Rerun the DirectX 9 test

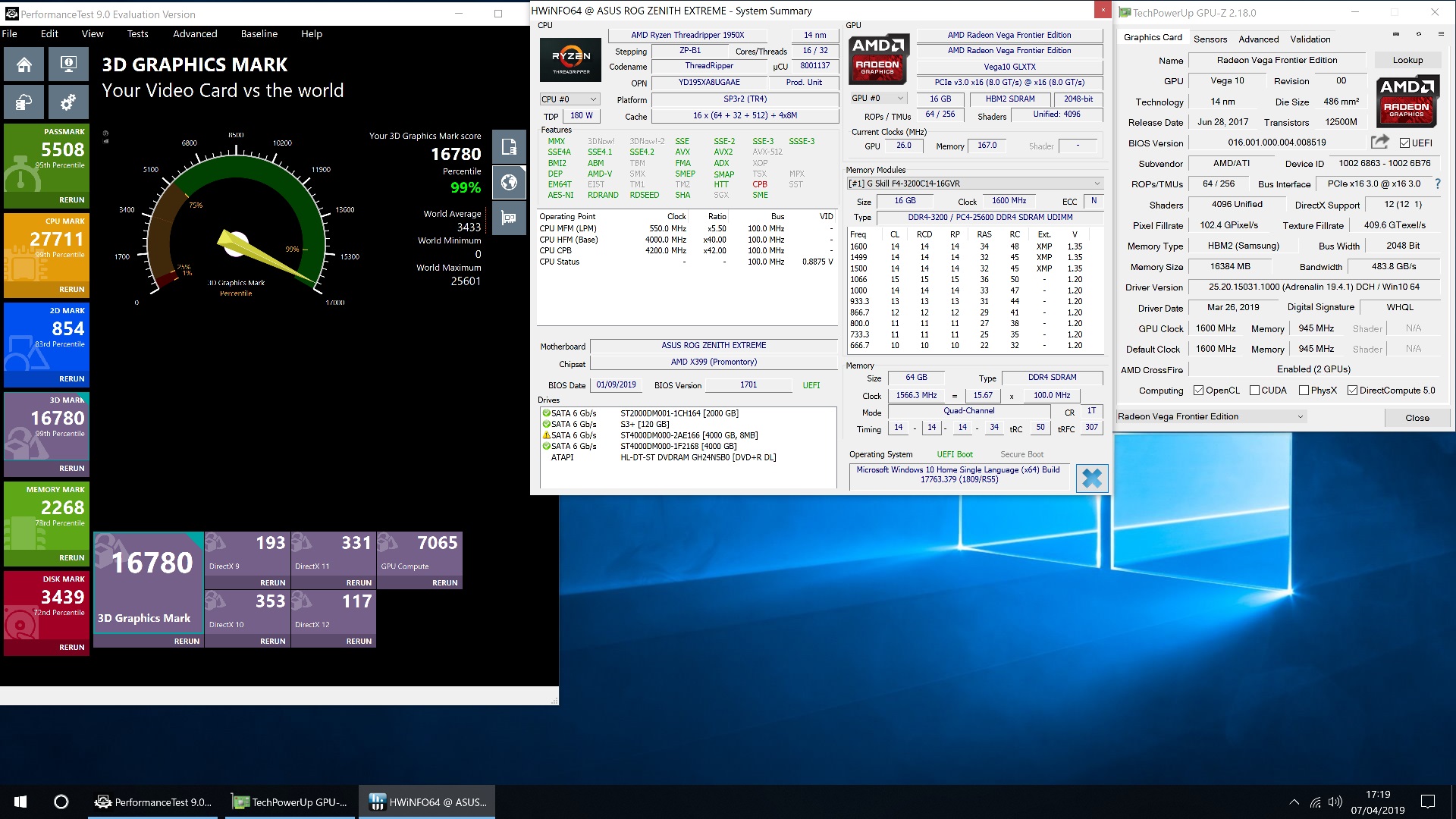(273, 583)
